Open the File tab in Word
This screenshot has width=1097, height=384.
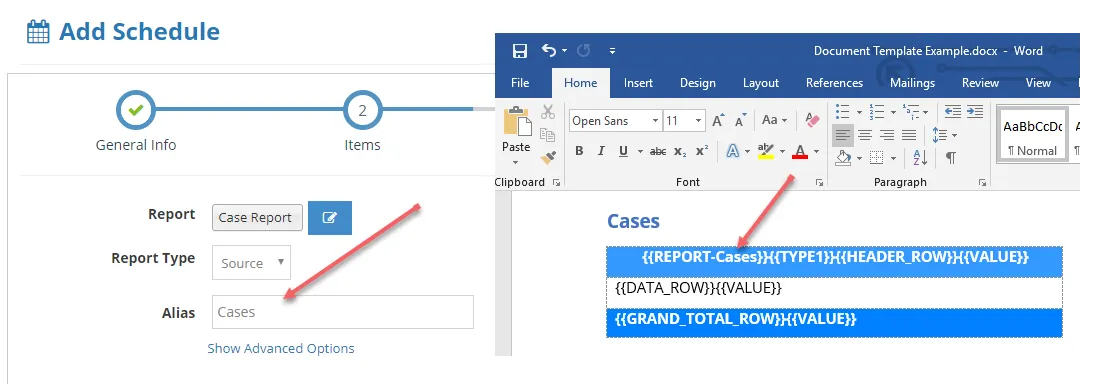coord(520,83)
